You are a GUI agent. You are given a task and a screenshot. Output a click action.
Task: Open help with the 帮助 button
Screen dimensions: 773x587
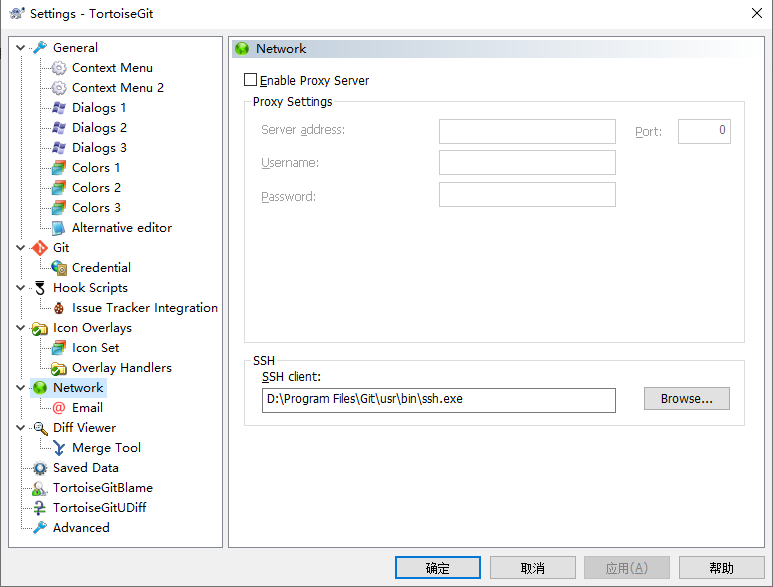click(722, 568)
